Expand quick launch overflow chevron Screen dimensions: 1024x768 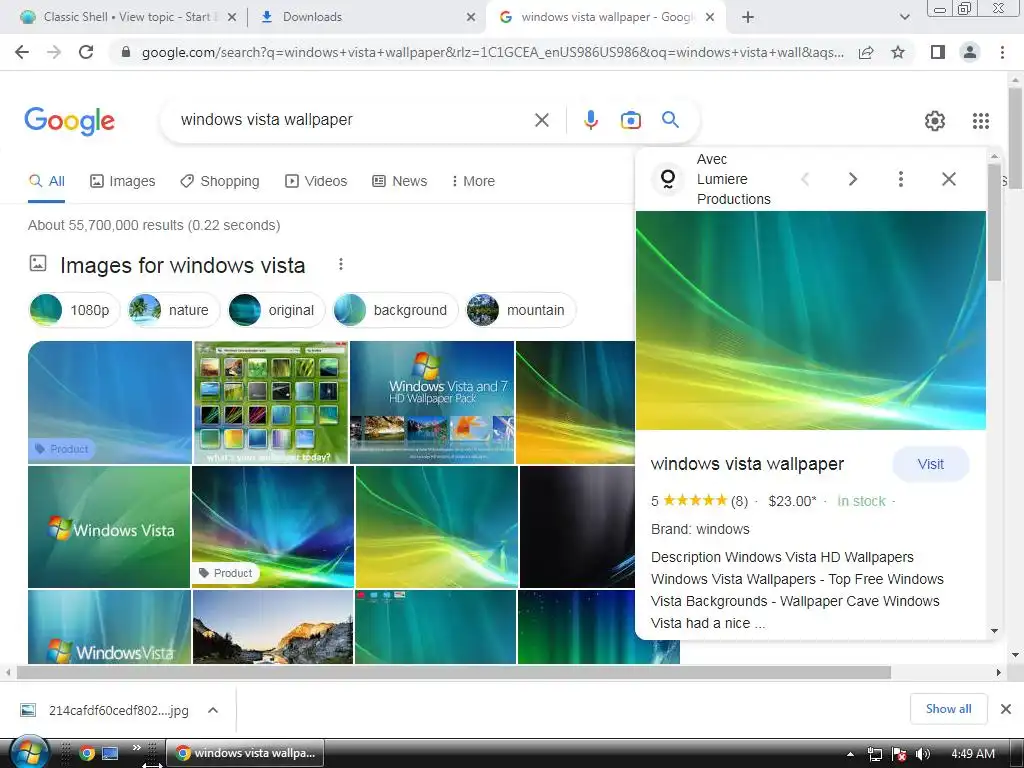(x=136, y=747)
